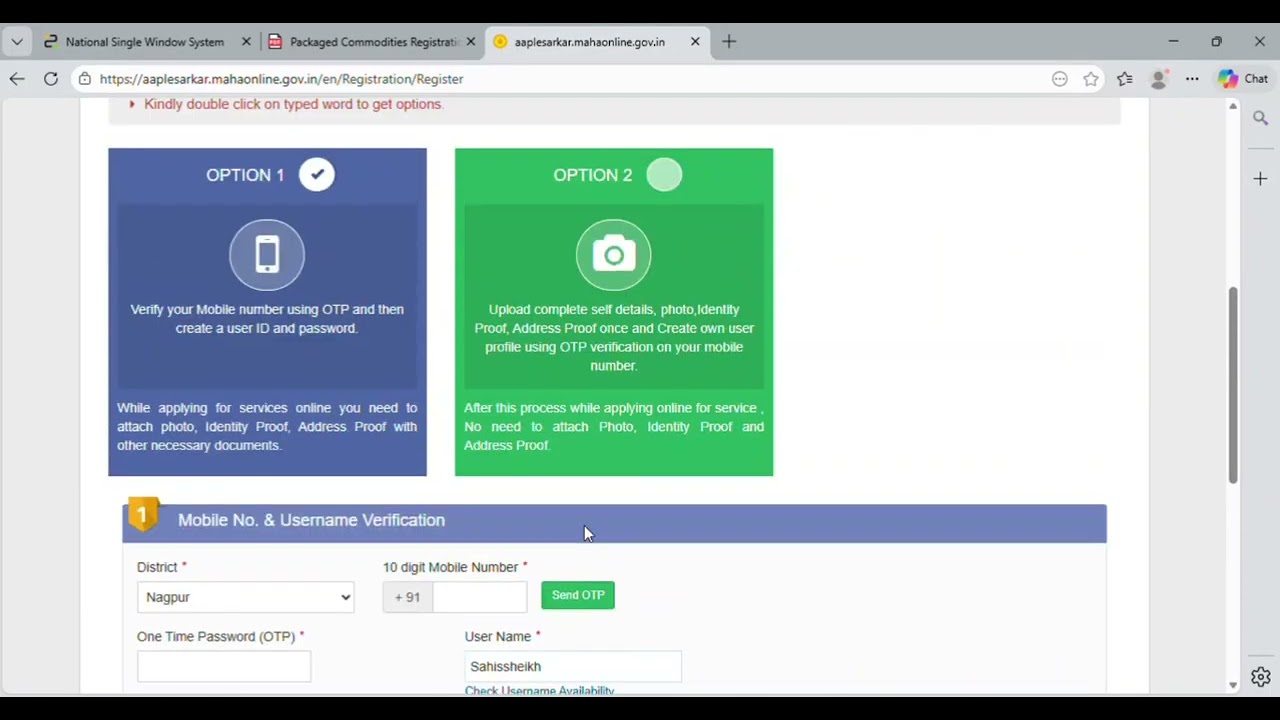Open the browser profile icon
The image size is (1280, 720).
tap(1159, 79)
